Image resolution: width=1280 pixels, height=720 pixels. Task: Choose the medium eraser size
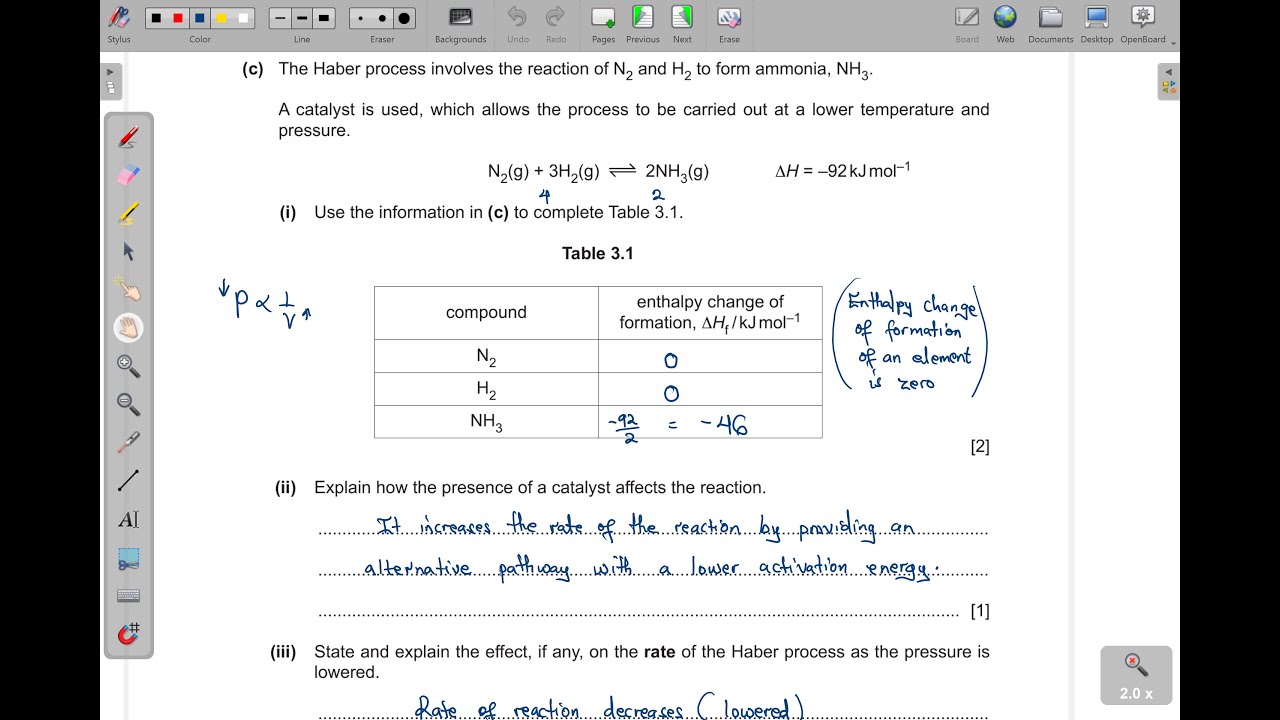pos(382,18)
